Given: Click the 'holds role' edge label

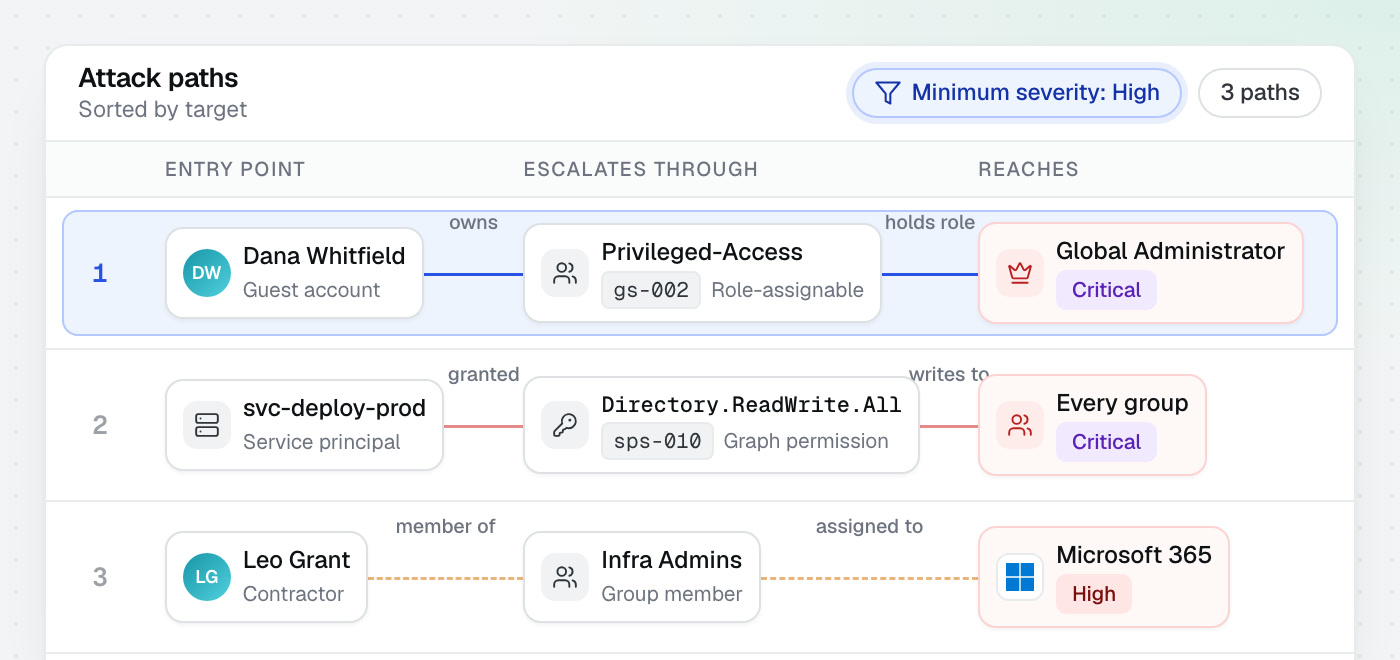Looking at the screenshot, I should click(930, 223).
